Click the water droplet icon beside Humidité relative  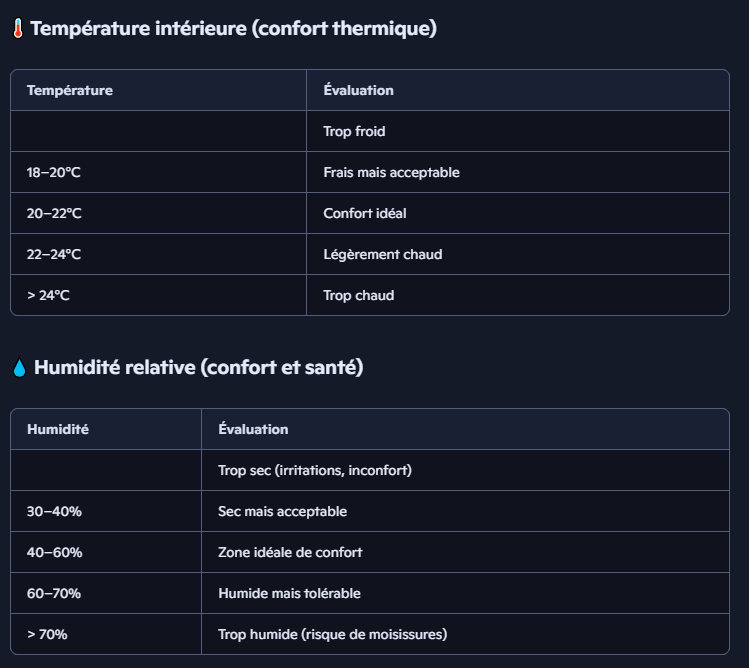click(19, 368)
